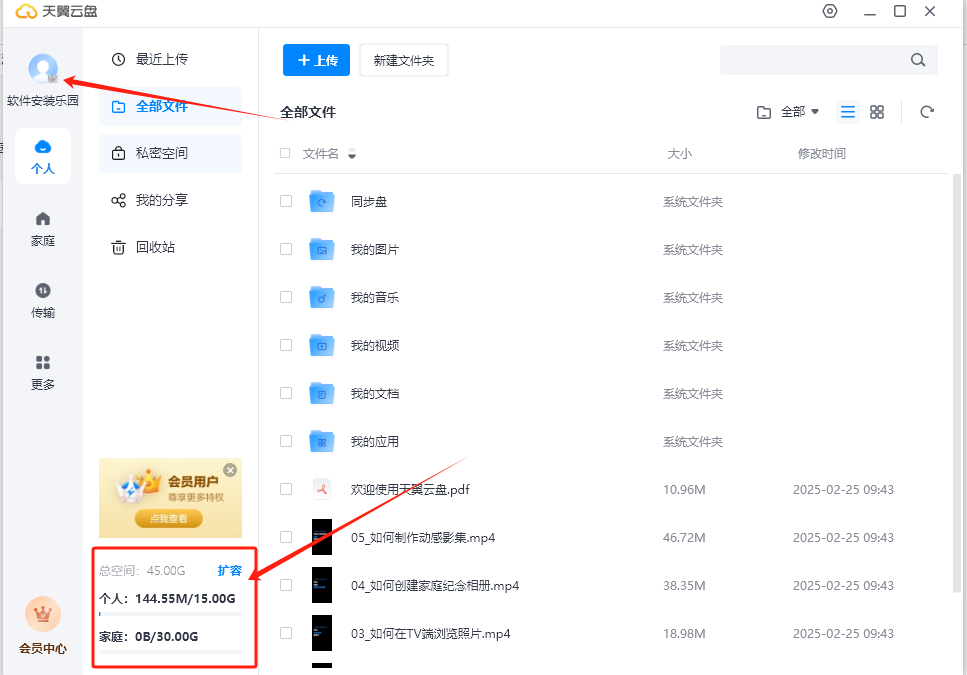The image size is (967, 675).
Task: Open the 传输 transfer sidebar icon
Action: point(43,299)
